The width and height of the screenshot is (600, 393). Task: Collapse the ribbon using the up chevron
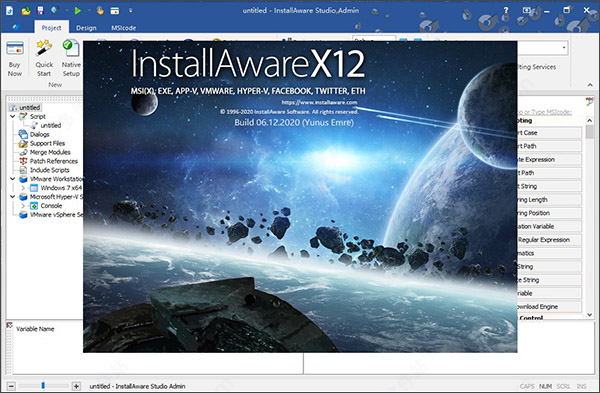click(590, 85)
